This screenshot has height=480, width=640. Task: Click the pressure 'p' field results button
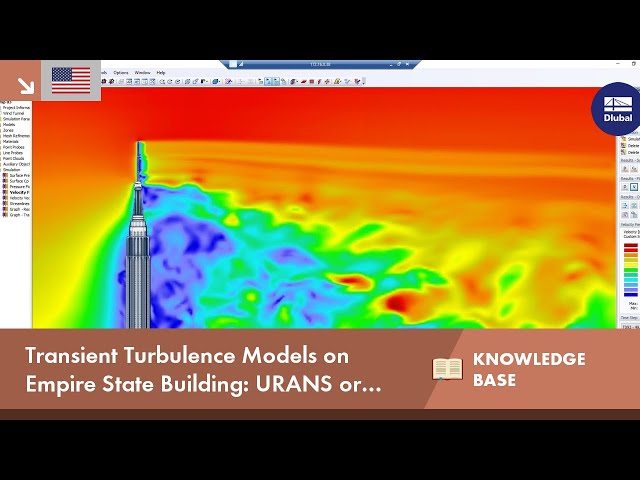(625, 187)
